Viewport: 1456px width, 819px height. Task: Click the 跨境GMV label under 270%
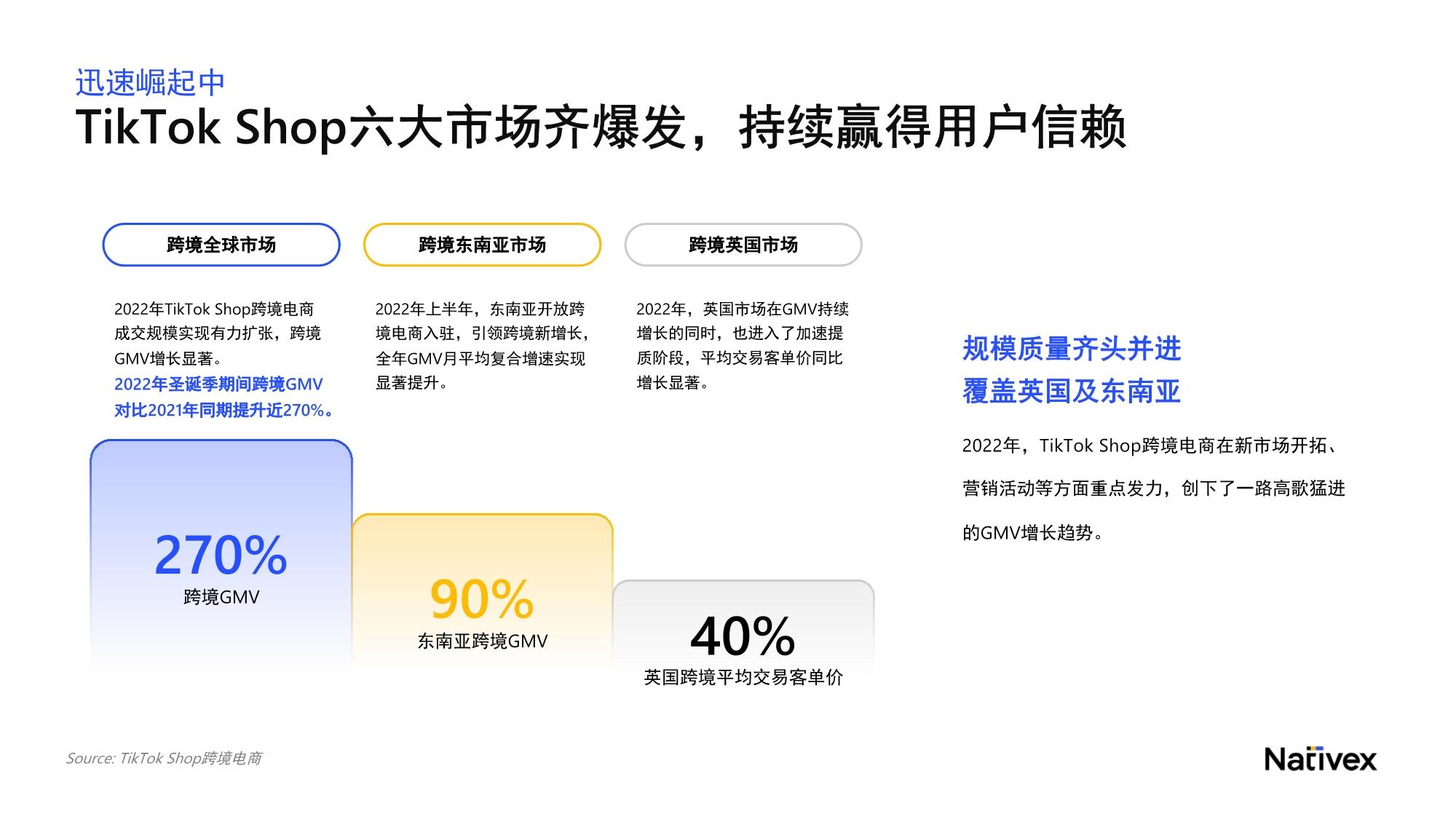(221, 597)
